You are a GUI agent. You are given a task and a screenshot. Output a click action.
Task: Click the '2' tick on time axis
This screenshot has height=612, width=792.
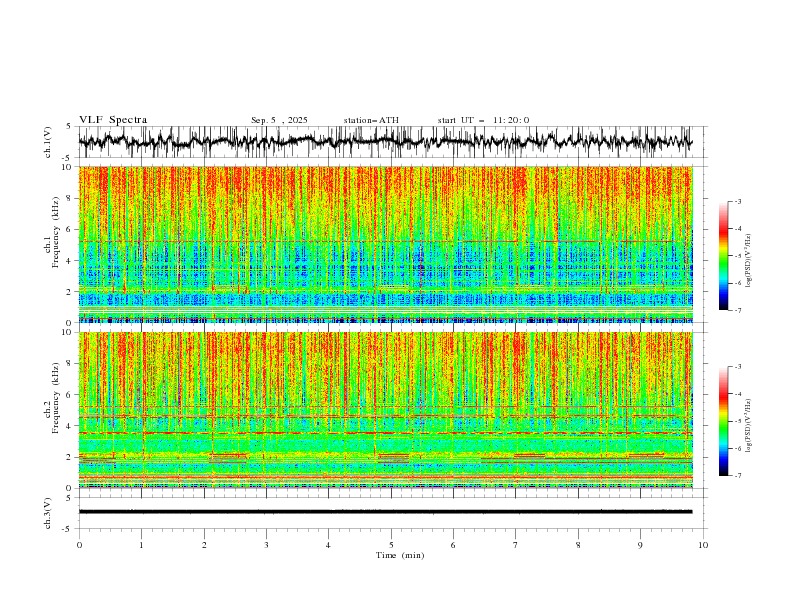point(204,545)
